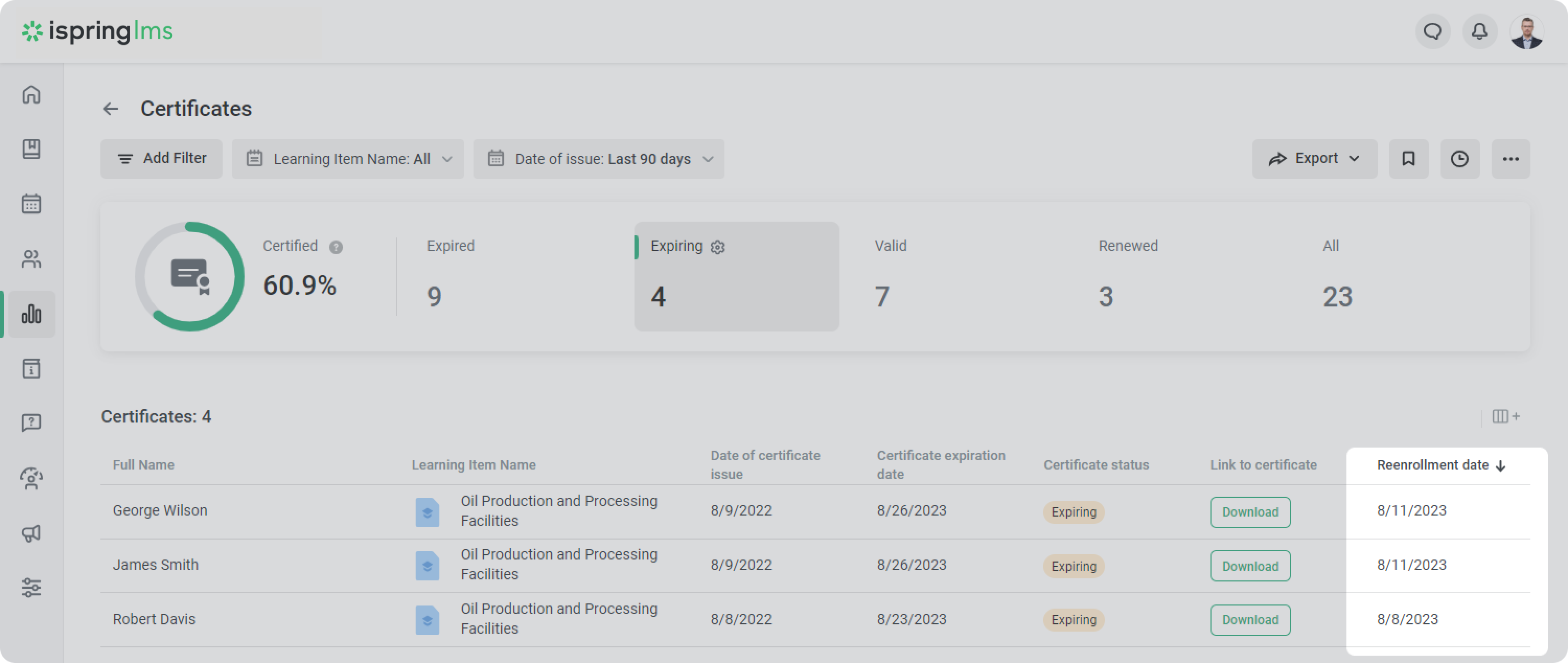Viewport: 1568px width, 663px height.
Task: Click the Expiring gear settings icon
Action: click(x=718, y=247)
